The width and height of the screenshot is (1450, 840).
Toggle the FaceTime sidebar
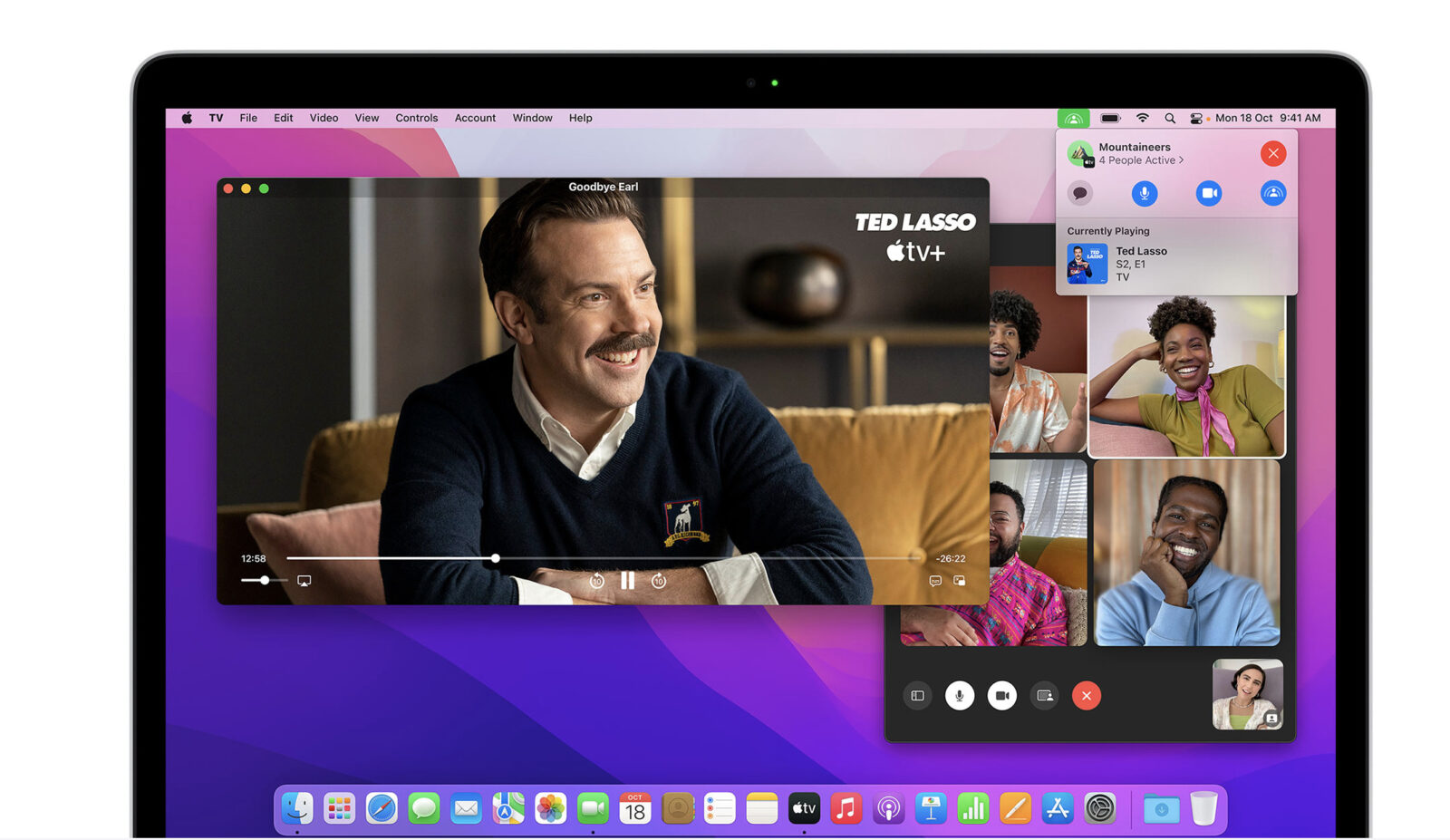pos(917,696)
